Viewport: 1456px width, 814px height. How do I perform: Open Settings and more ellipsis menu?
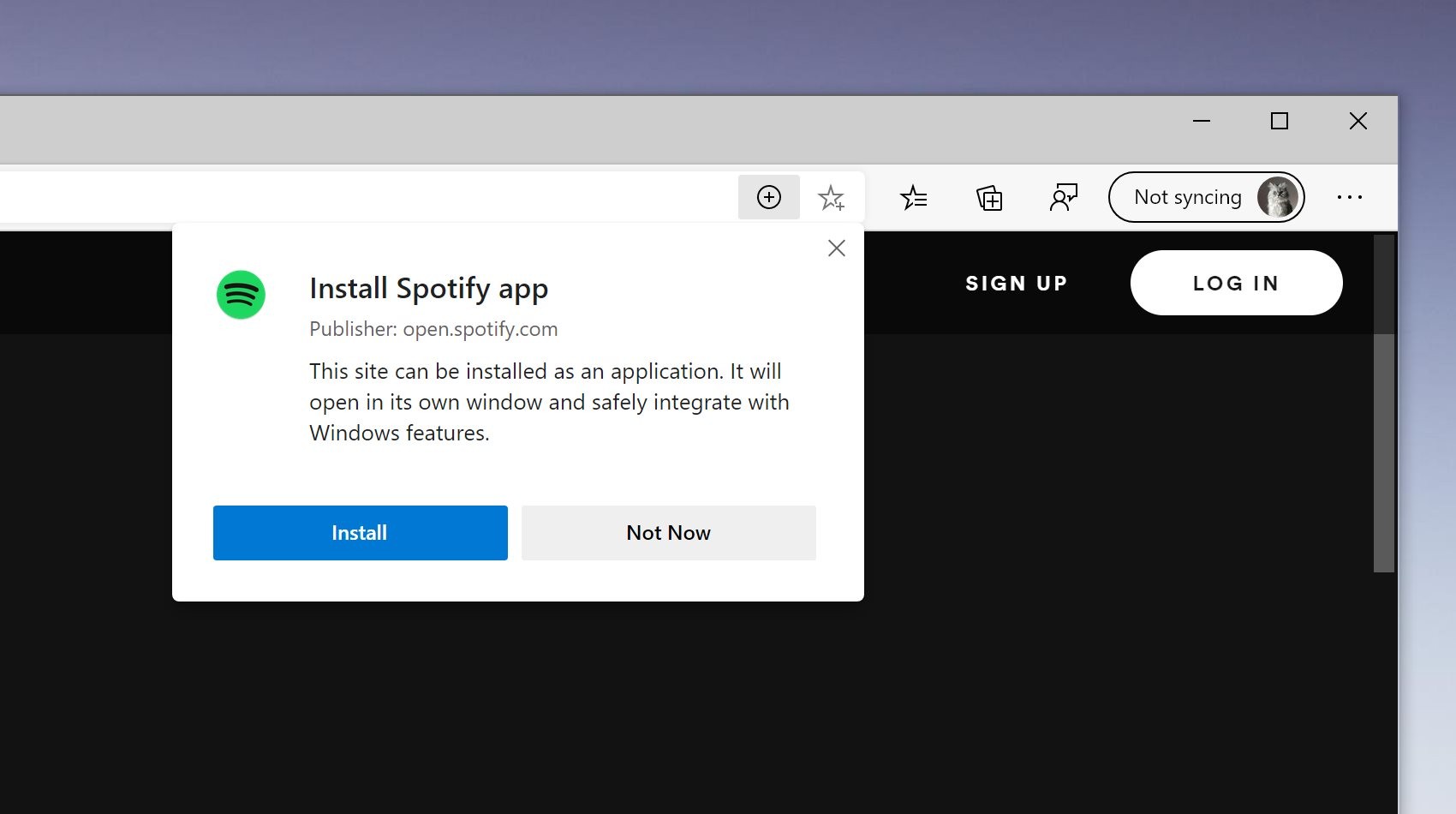tap(1350, 197)
